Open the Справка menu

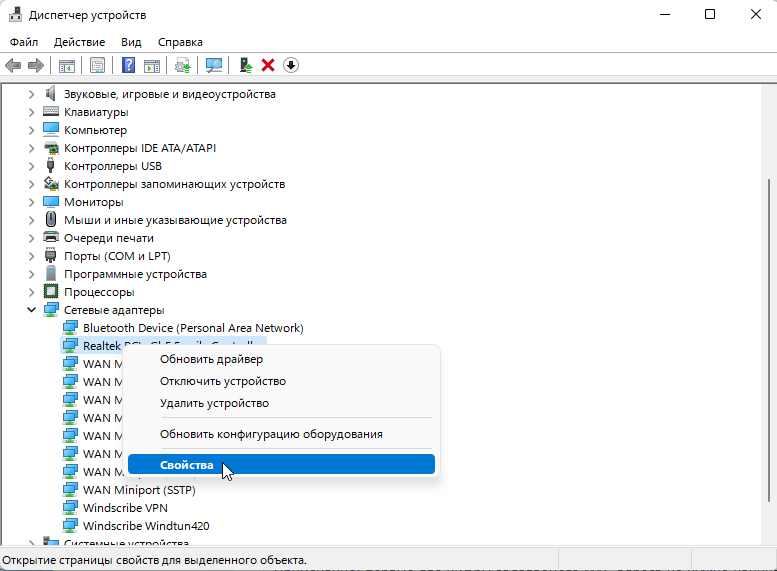[x=180, y=42]
